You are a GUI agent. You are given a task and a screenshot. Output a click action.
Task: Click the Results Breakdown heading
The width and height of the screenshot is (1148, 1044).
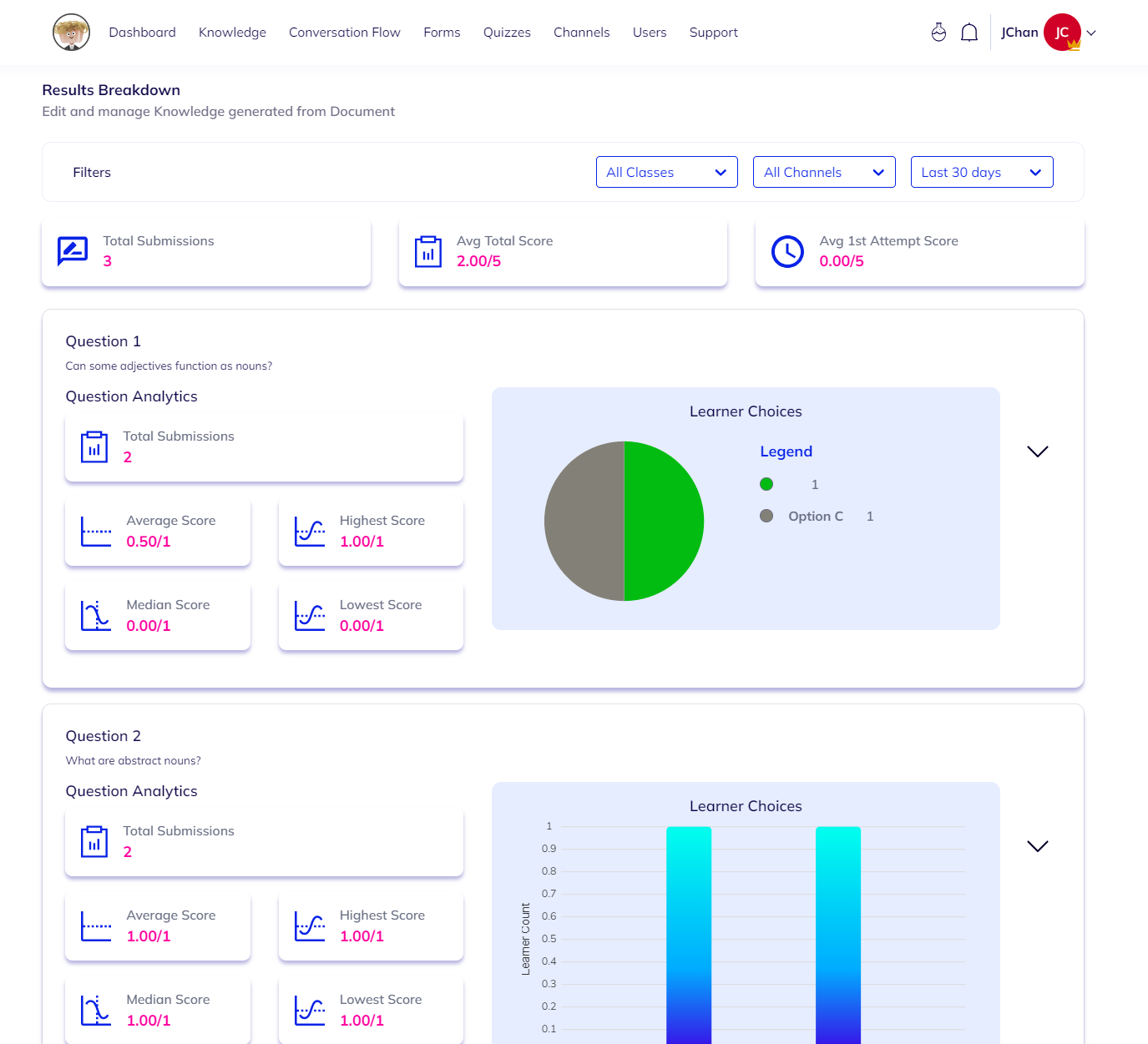pos(111,90)
